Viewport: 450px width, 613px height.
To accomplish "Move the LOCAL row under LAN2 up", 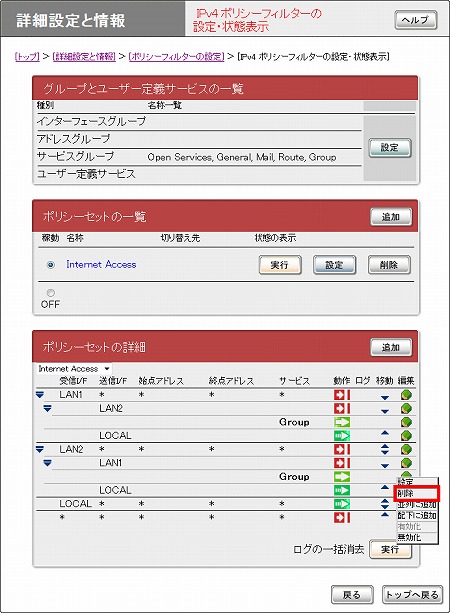I will (x=385, y=487).
